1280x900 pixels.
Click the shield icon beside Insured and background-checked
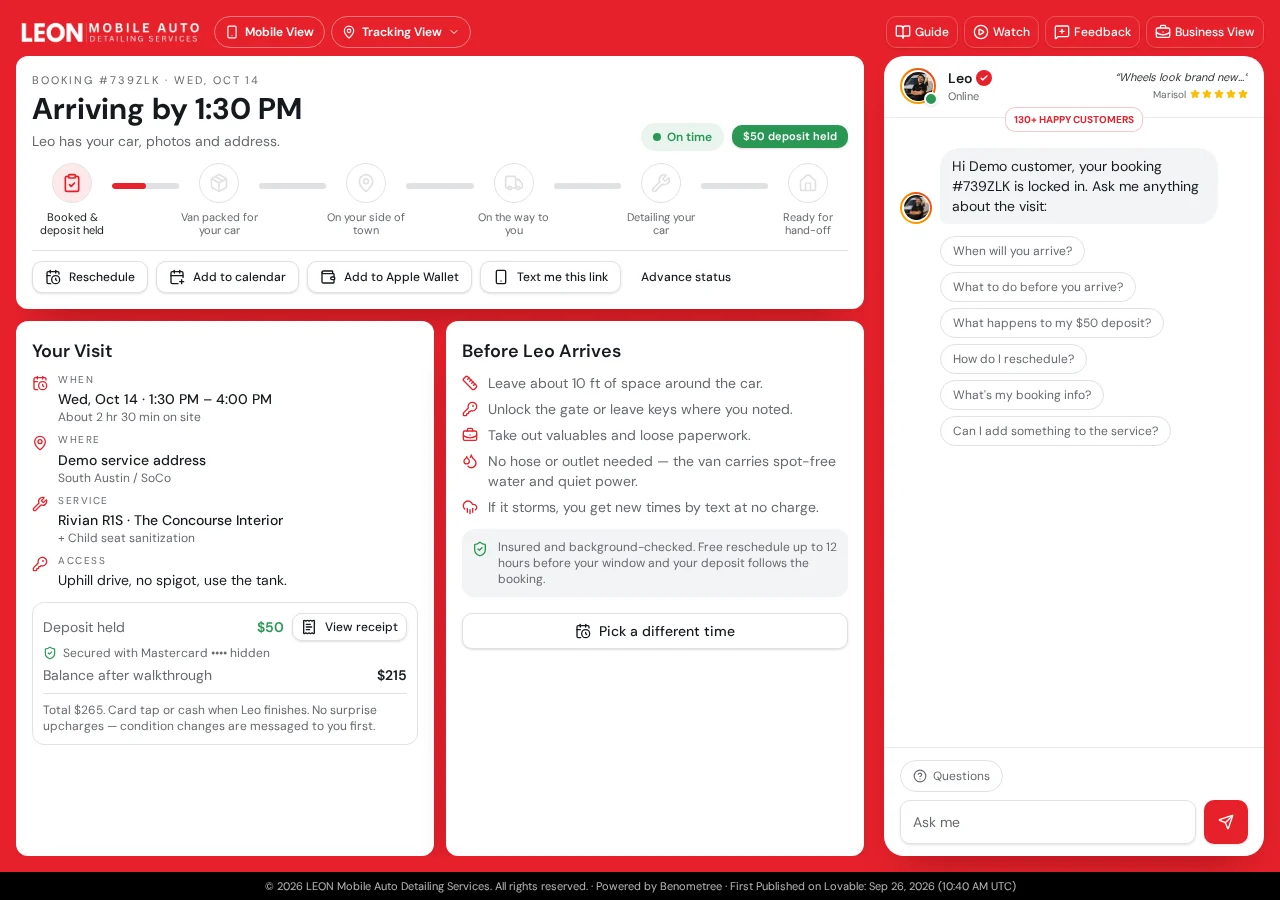(480, 549)
